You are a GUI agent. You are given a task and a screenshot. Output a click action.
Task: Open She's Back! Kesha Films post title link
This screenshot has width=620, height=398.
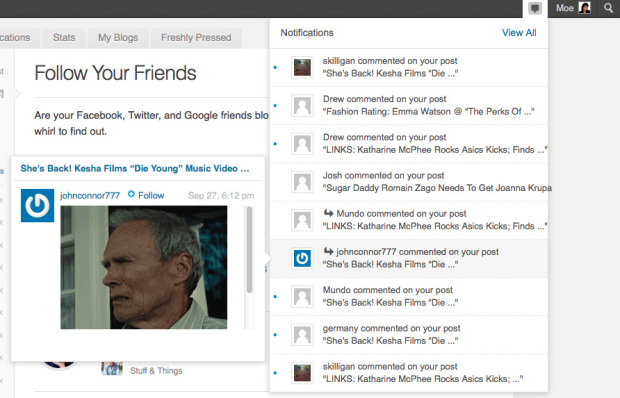pos(135,169)
